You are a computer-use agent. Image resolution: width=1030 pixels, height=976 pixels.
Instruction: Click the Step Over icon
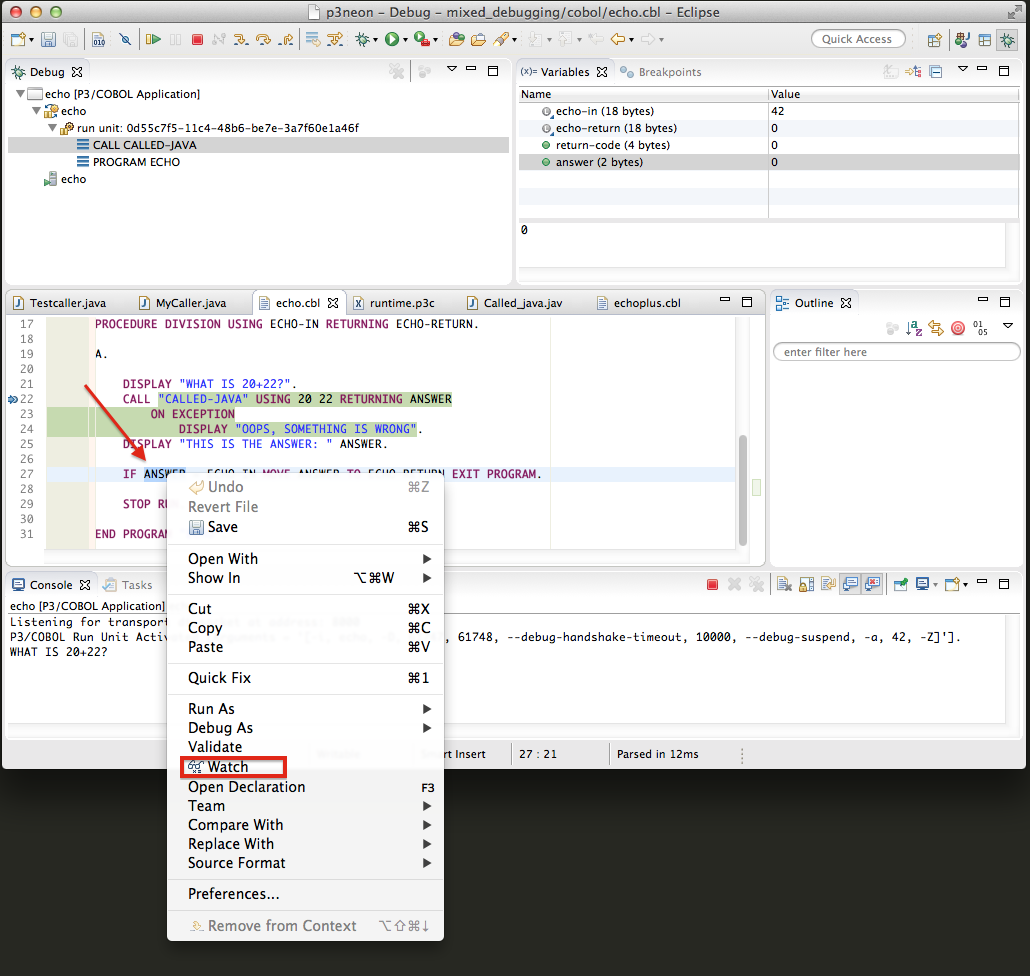pos(263,39)
